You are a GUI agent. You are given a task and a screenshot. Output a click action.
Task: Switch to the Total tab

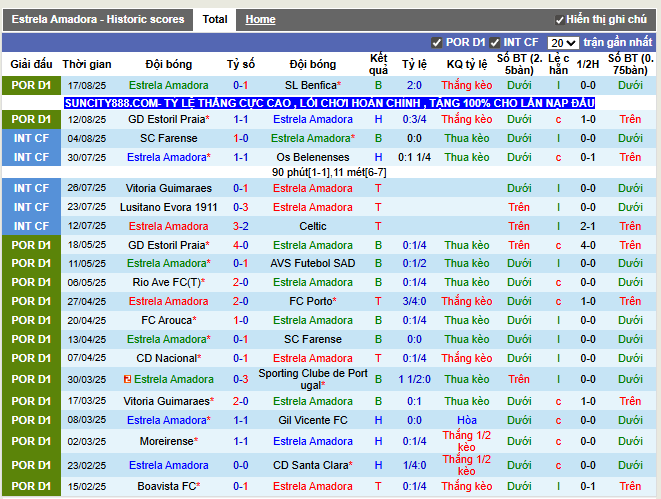click(x=215, y=19)
